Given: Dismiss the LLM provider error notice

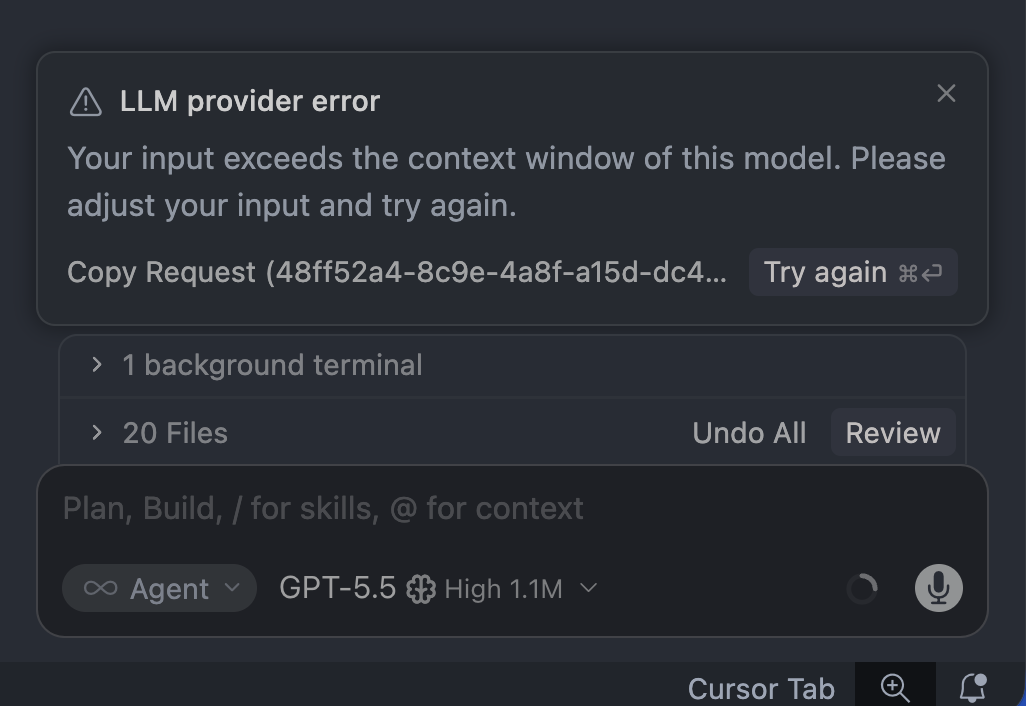Looking at the screenshot, I should click(946, 94).
